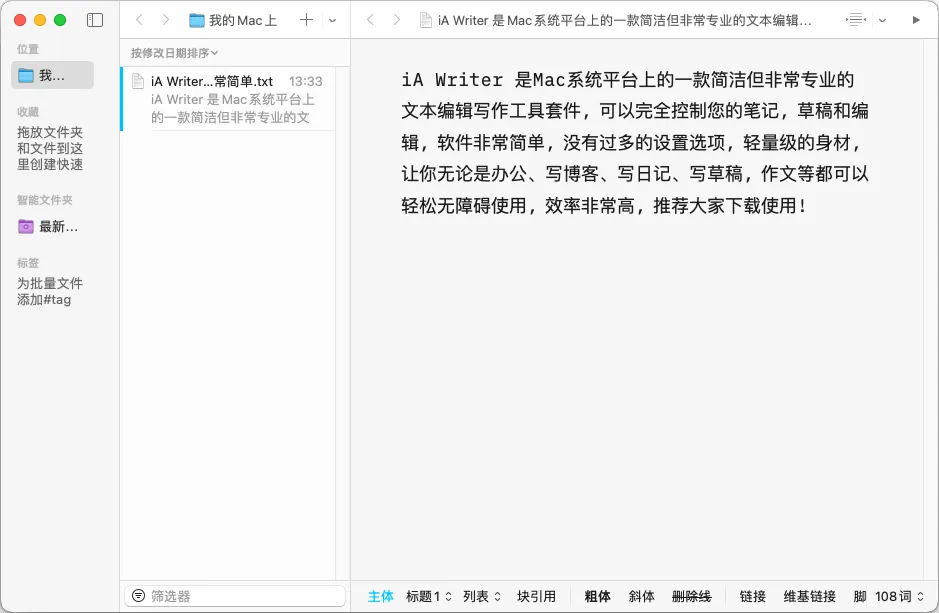Click the 链接 link button
939x613 pixels.
click(752, 596)
